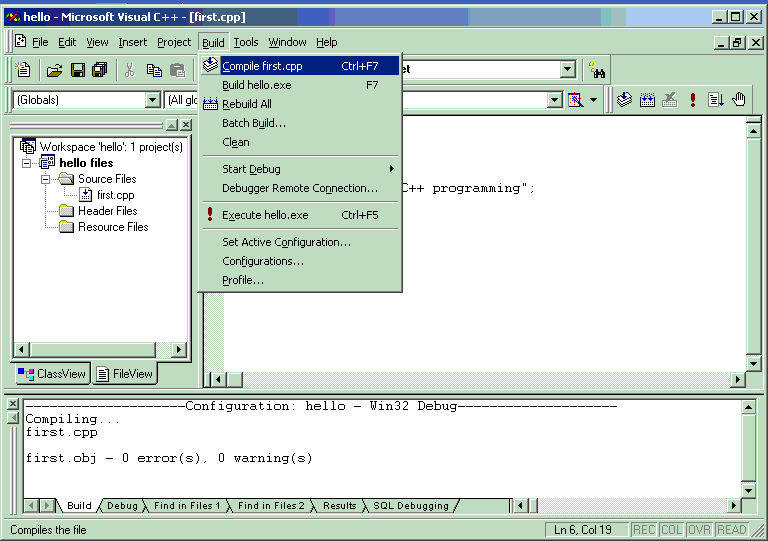Click the Insert/Remove Breakpoint hand icon
The image size is (768, 541).
click(x=739, y=100)
